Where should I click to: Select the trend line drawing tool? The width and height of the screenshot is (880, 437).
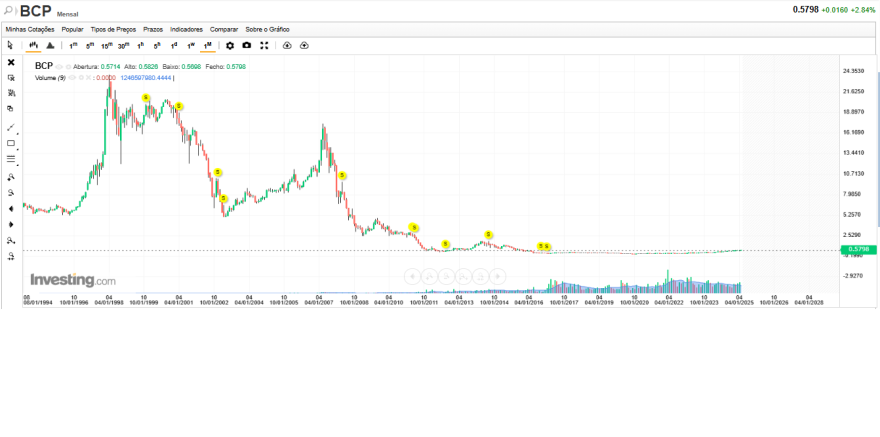pyautogui.click(x=11, y=127)
